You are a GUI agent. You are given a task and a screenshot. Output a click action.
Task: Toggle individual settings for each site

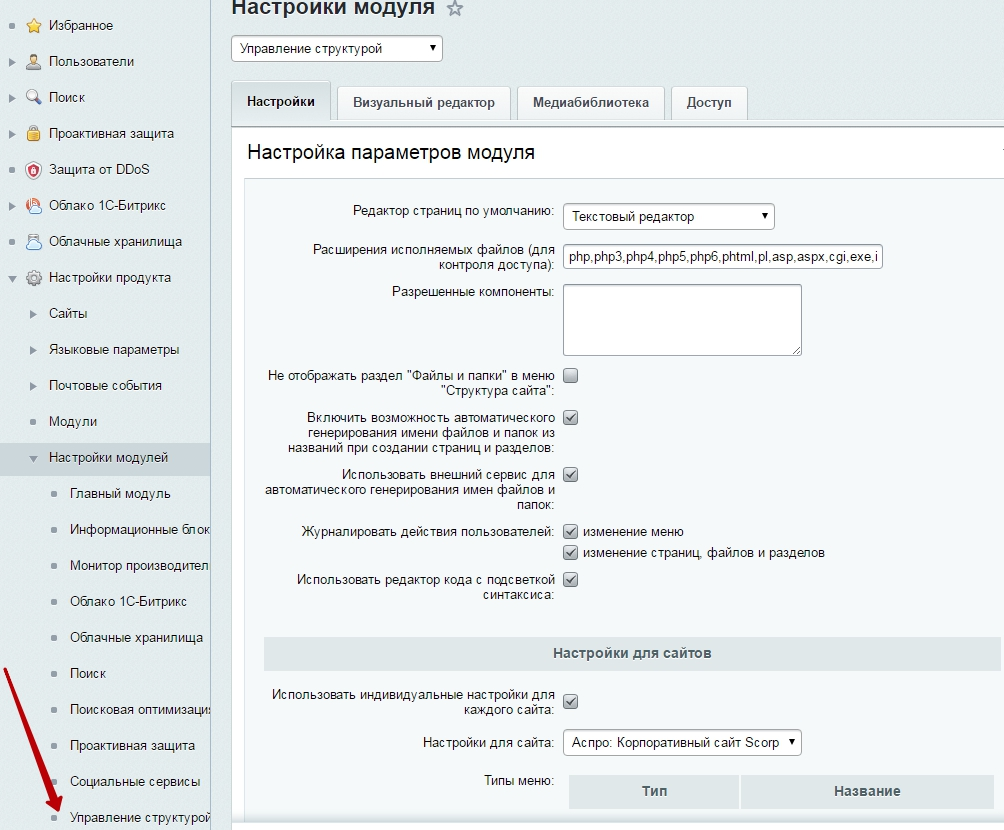[x=571, y=701]
